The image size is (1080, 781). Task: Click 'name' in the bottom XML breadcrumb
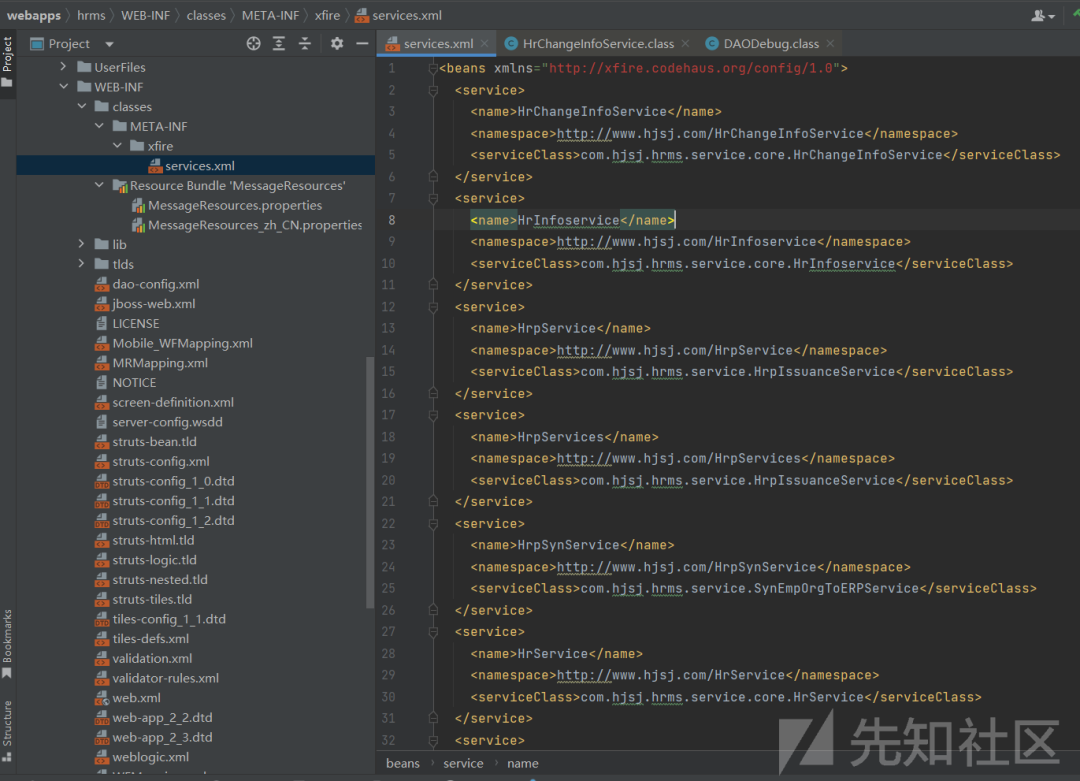[523, 763]
